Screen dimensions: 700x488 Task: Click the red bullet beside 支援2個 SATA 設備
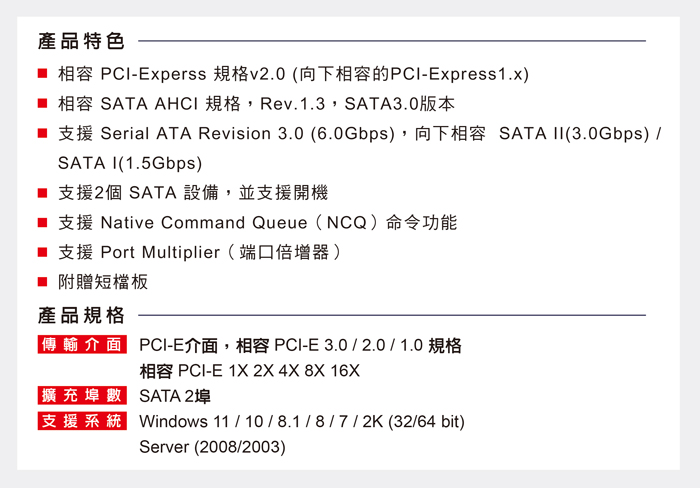43,192
